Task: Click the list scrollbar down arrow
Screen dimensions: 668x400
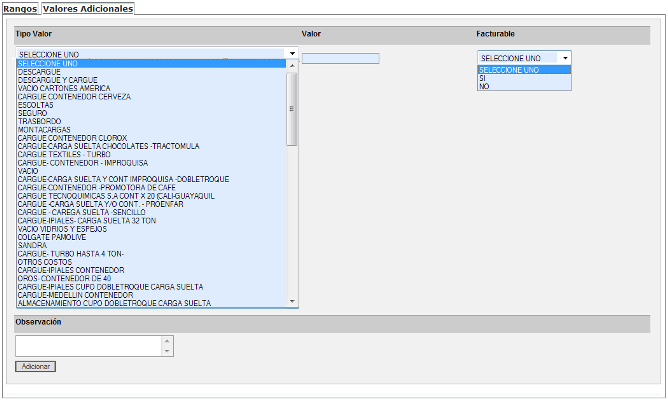Action: 292,301
